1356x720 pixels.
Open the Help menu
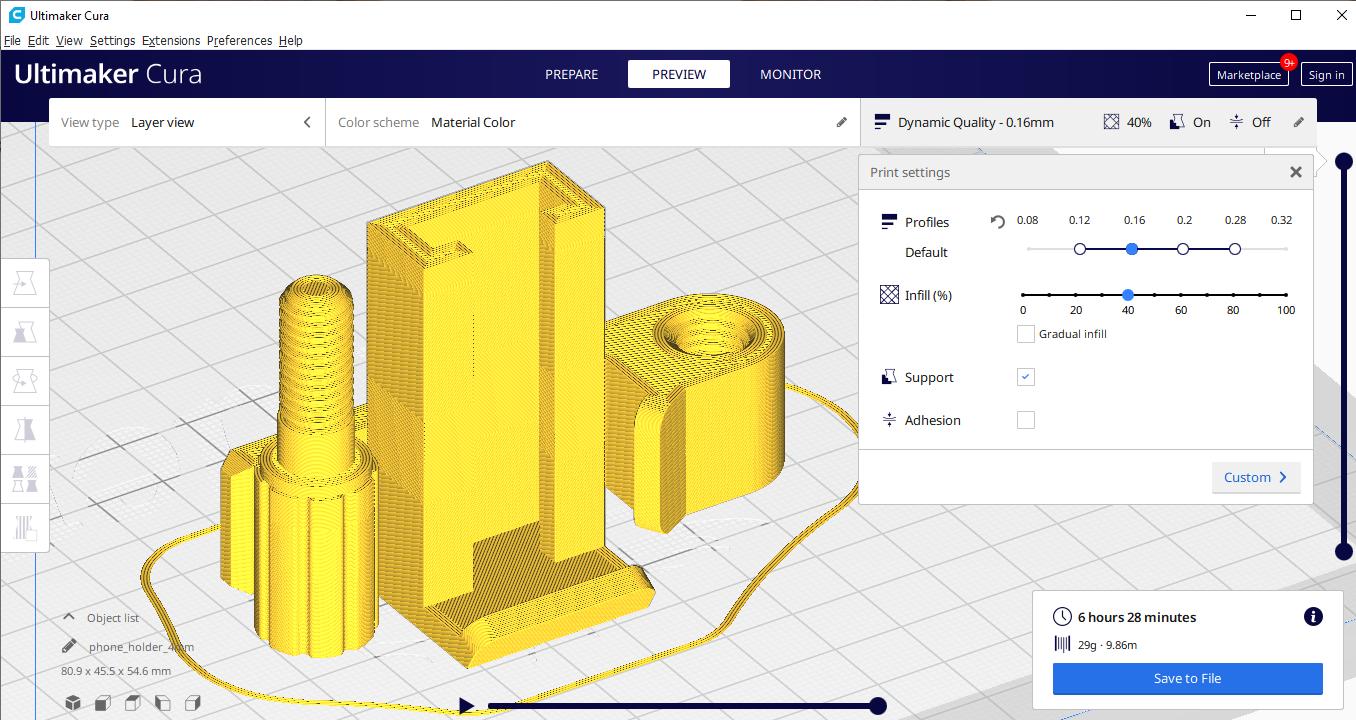pos(290,41)
